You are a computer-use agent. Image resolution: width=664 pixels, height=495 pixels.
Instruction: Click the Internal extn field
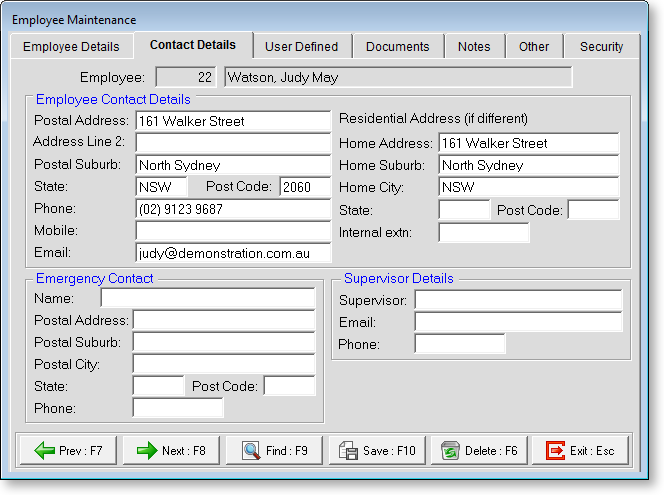click(483, 233)
